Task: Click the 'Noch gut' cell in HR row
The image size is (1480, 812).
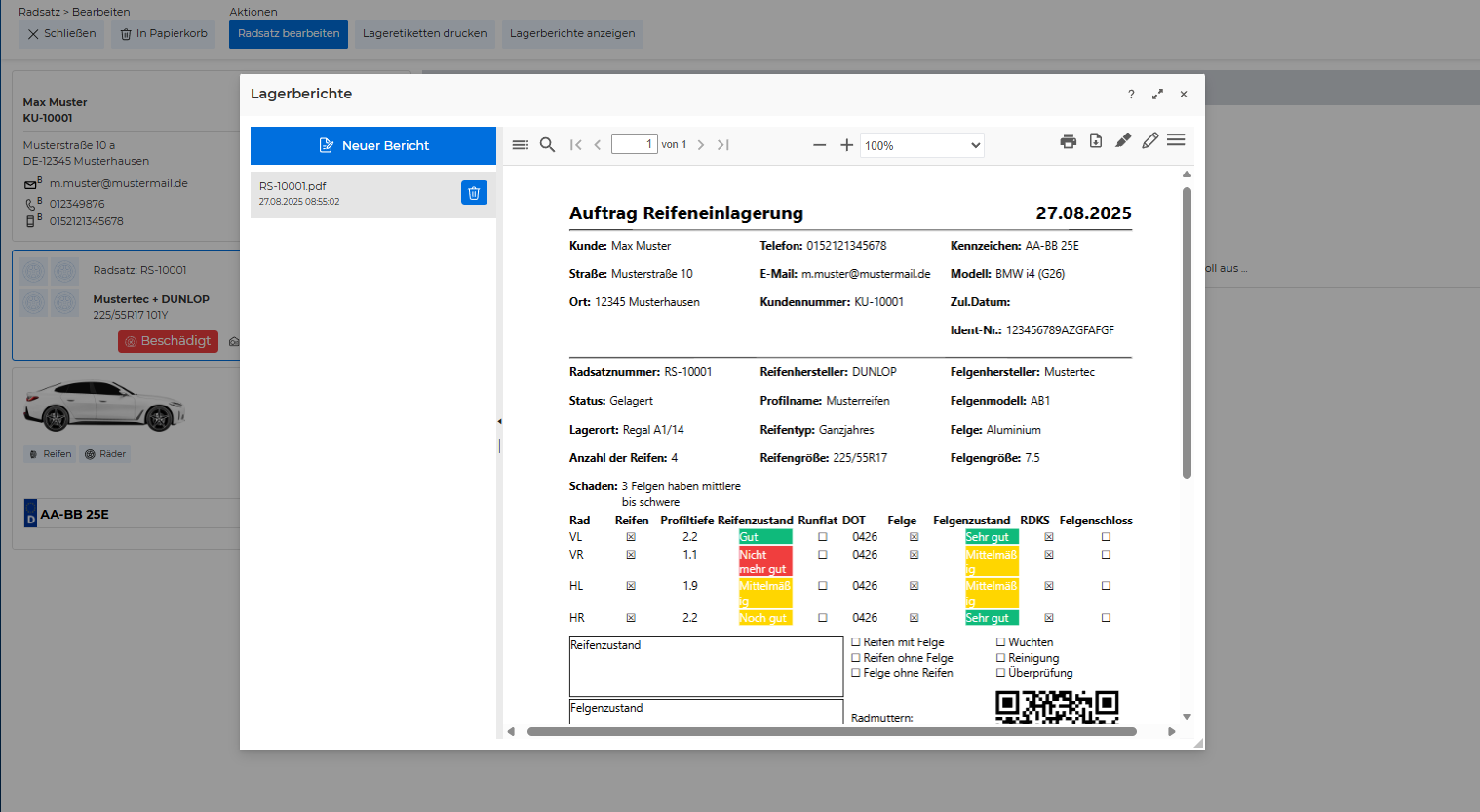Action: (765, 618)
